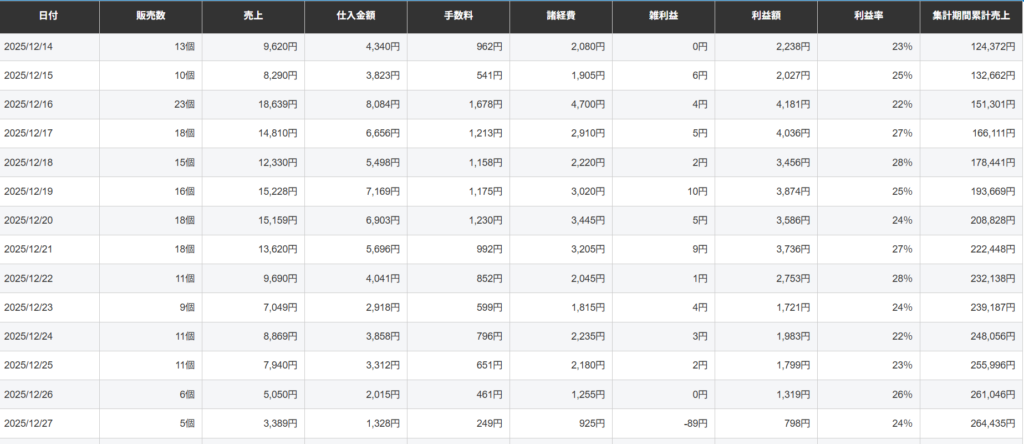This screenshot has width=1024, height=444.
Task: Select the 販売数 column header
Action: click(150, 17)
